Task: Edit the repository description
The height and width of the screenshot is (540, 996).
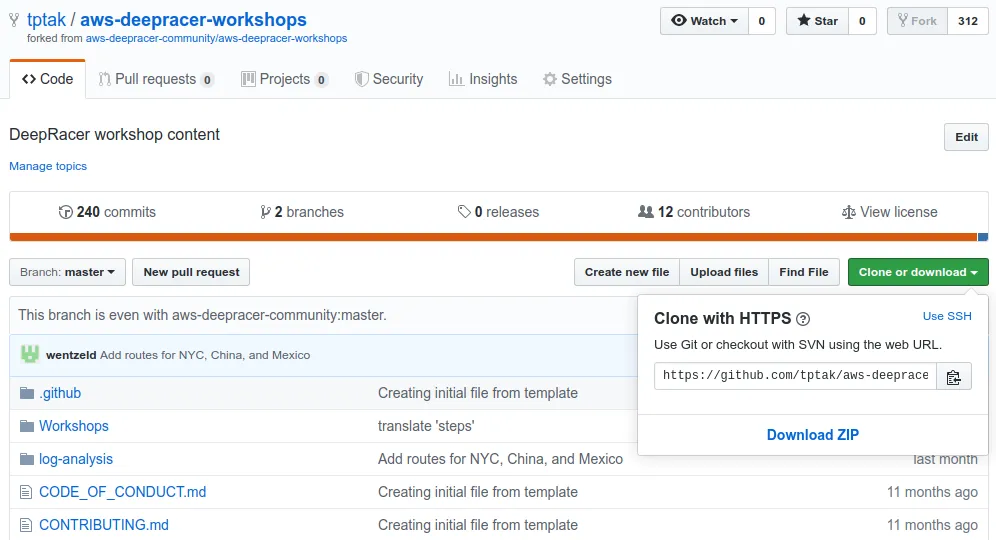Action: [966, 137]
